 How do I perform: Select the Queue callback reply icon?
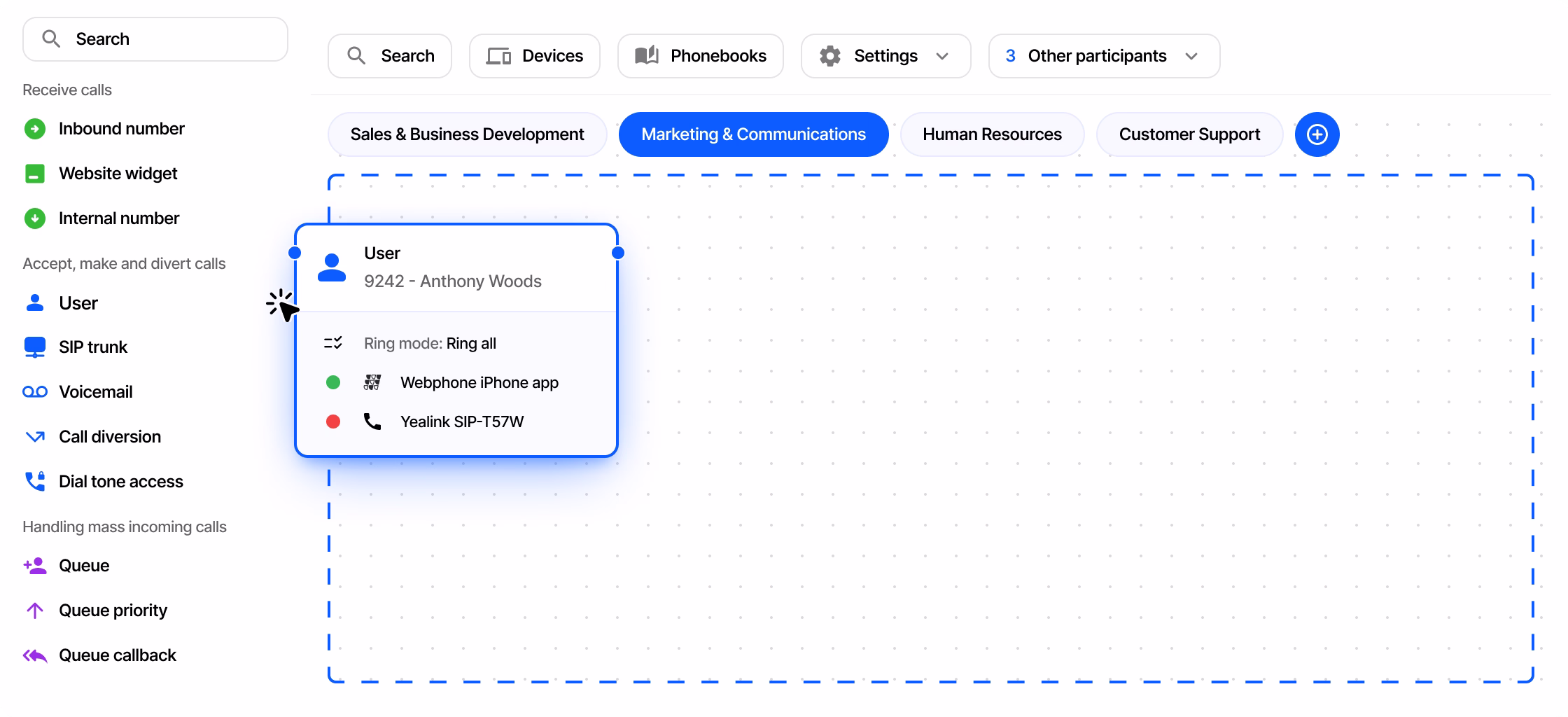point(35,655)
